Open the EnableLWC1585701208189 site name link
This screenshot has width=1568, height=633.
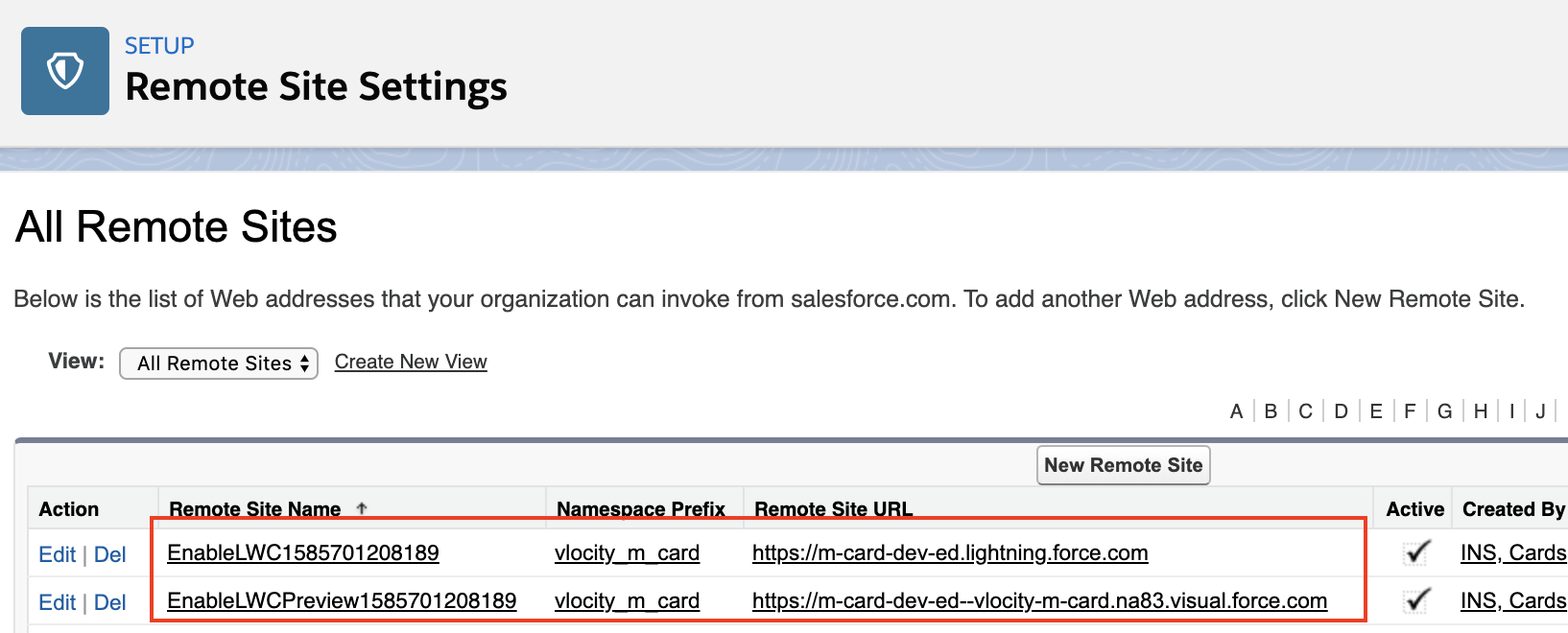(302, 552)
